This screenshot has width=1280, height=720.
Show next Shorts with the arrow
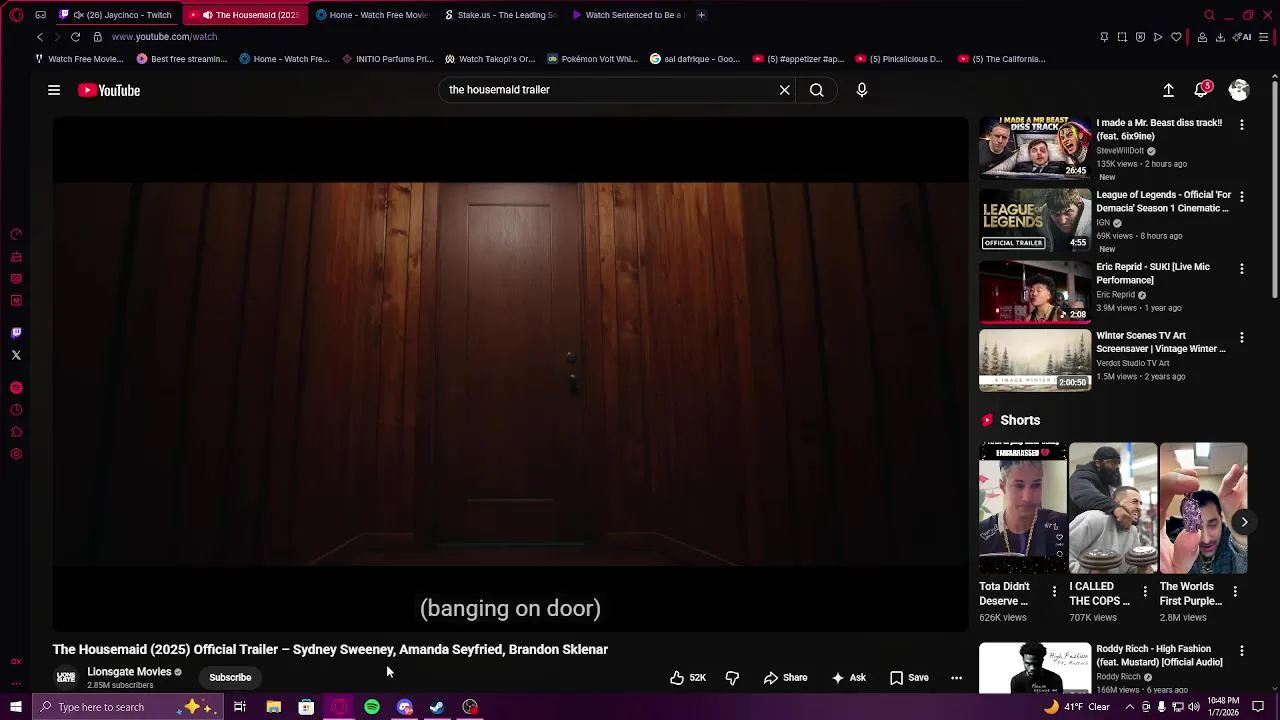coord(1244,522)
